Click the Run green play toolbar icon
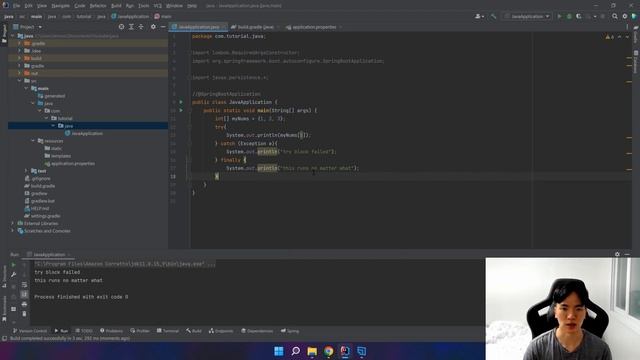The image size is (640, 360). point(559,16)
